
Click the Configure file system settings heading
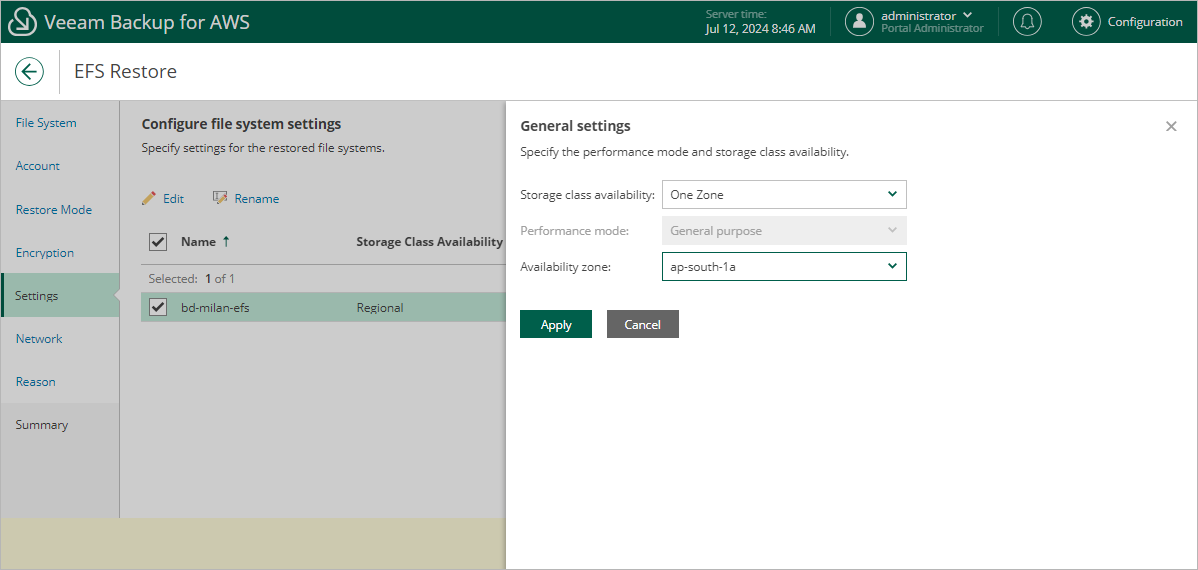[x=241, y=124]
